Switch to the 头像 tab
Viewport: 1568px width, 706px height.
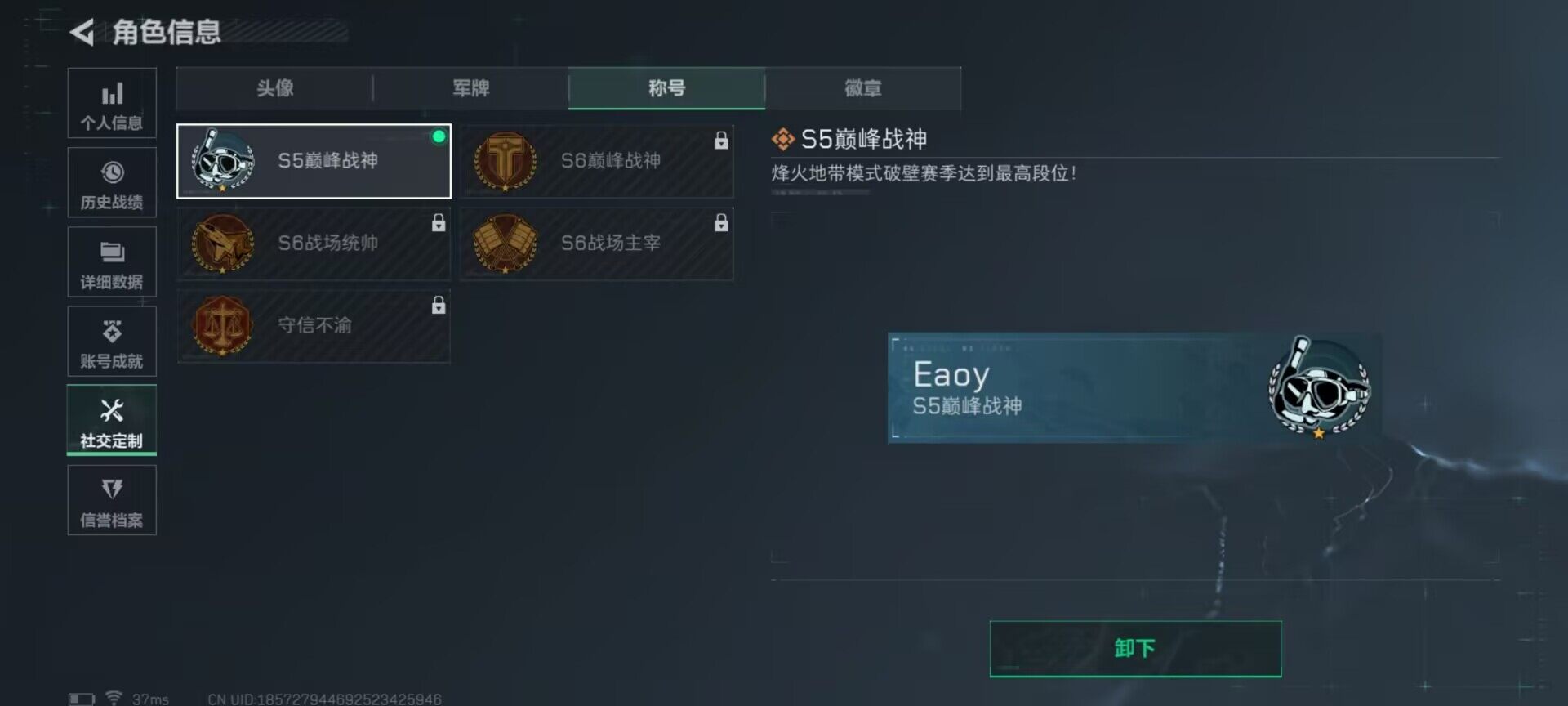[274, 88]
